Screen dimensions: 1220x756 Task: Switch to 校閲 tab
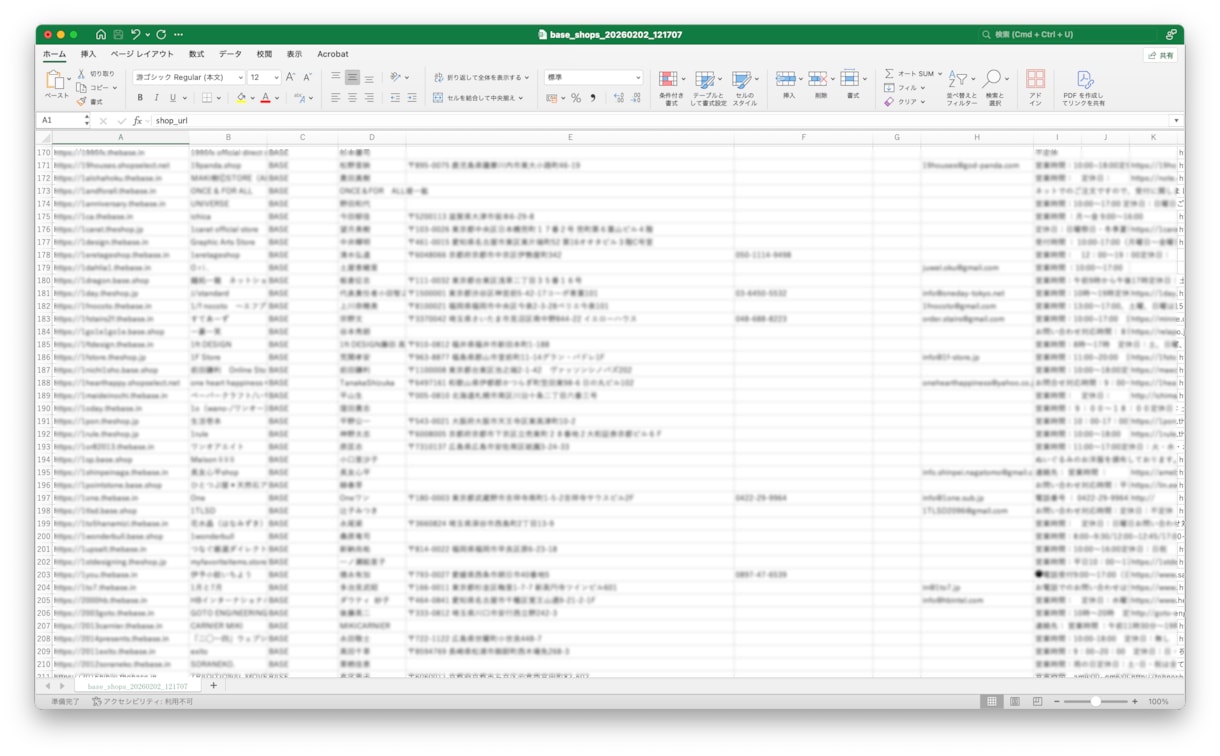coord(264,54)
